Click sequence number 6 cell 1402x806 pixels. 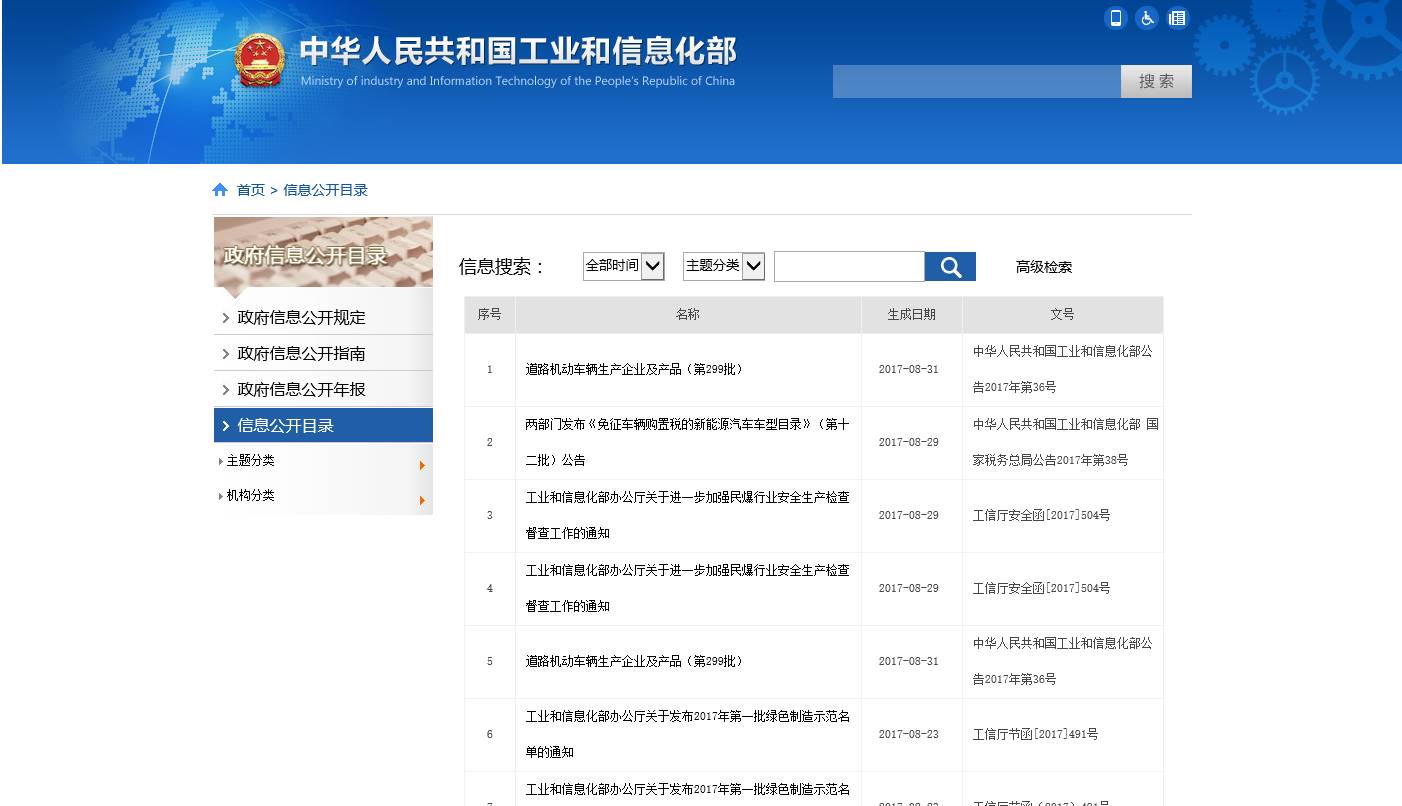coord(490,734)
